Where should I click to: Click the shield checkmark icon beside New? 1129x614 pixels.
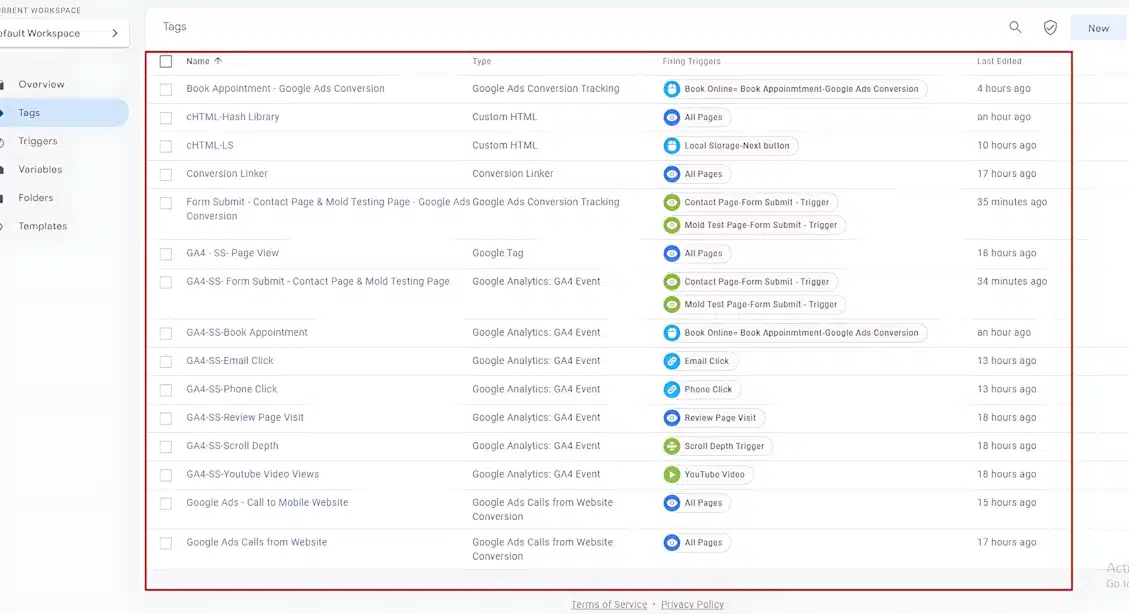click(1050, 27)
